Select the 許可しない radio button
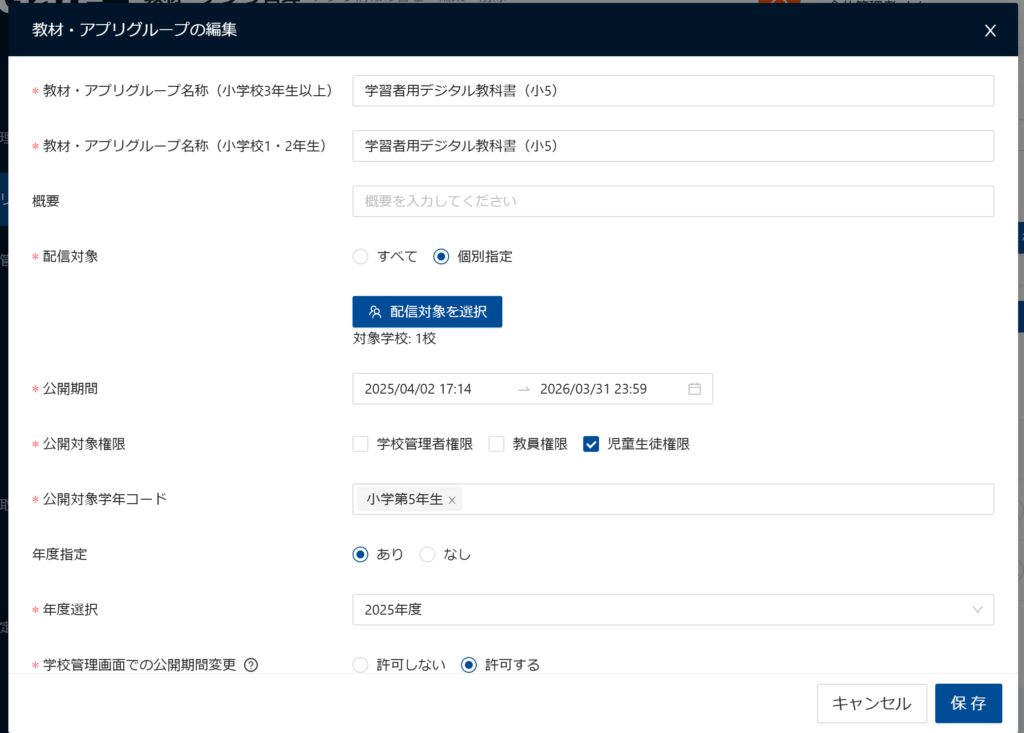The width and height of the screenshot is (1024, 733). point(360,665)
